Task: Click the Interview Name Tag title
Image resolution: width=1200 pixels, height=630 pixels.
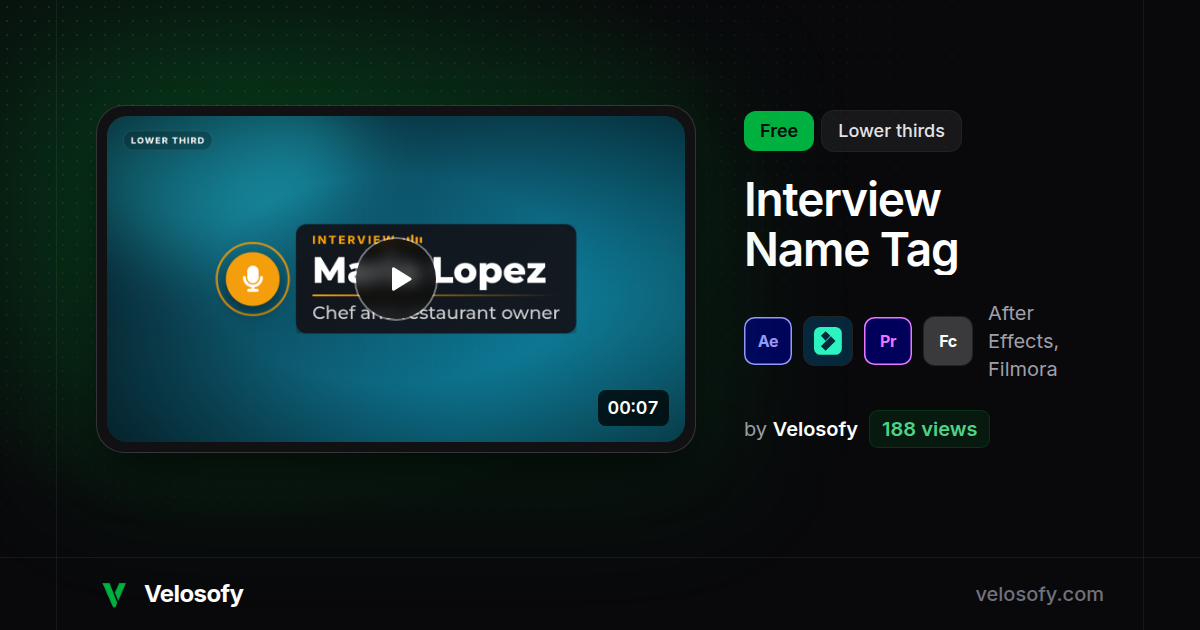Action: (x=851, y=225)
